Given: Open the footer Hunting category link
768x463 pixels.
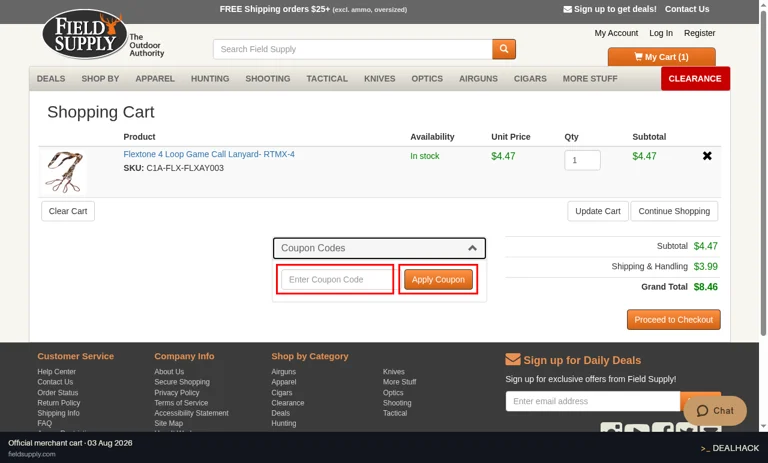Looking at the screenshot, I should coord(284,423).
